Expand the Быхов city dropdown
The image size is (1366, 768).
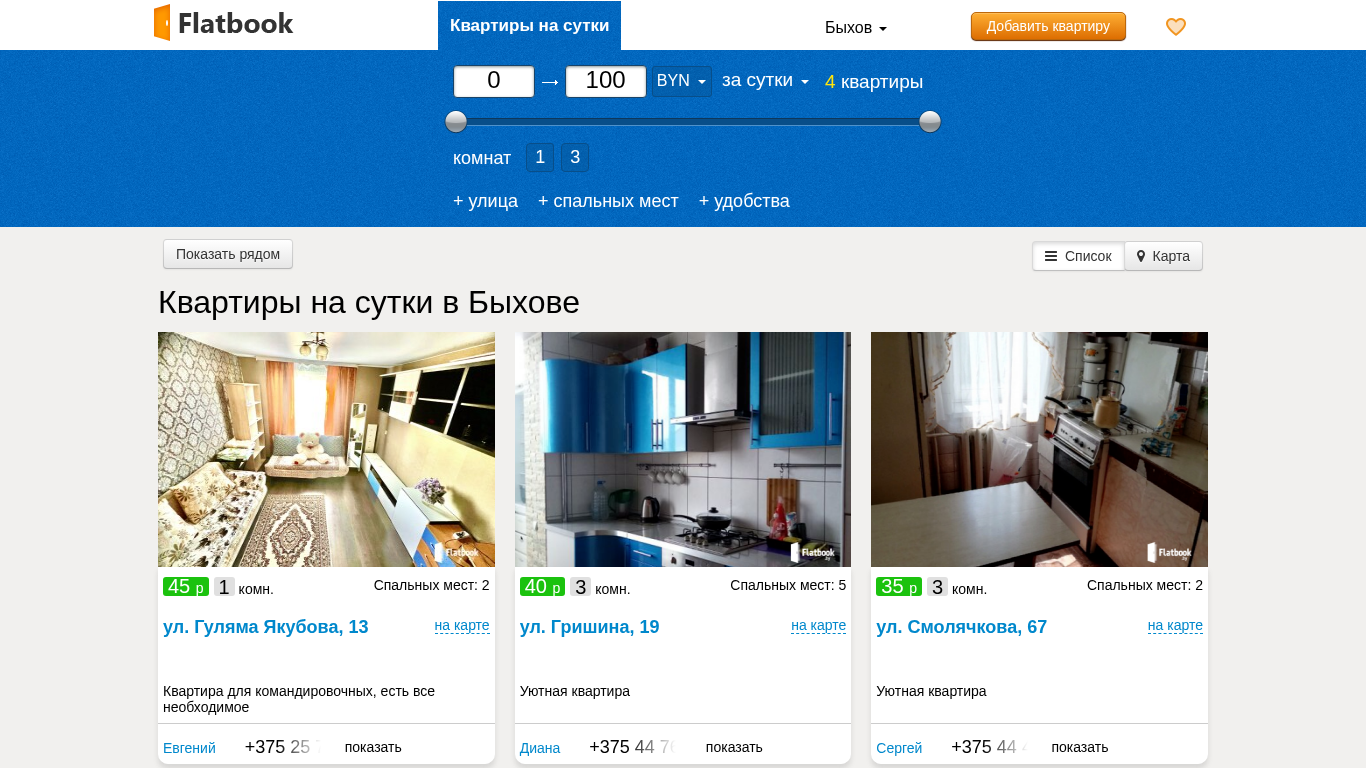(x=856, y=27)
